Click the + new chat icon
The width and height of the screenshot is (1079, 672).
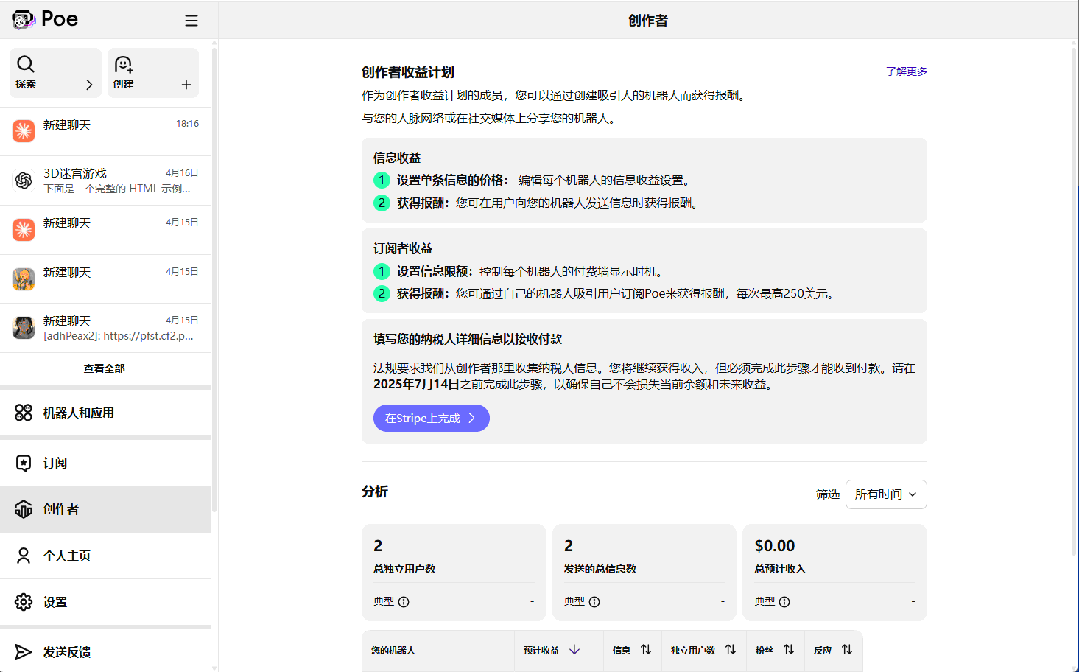[186, 85]
